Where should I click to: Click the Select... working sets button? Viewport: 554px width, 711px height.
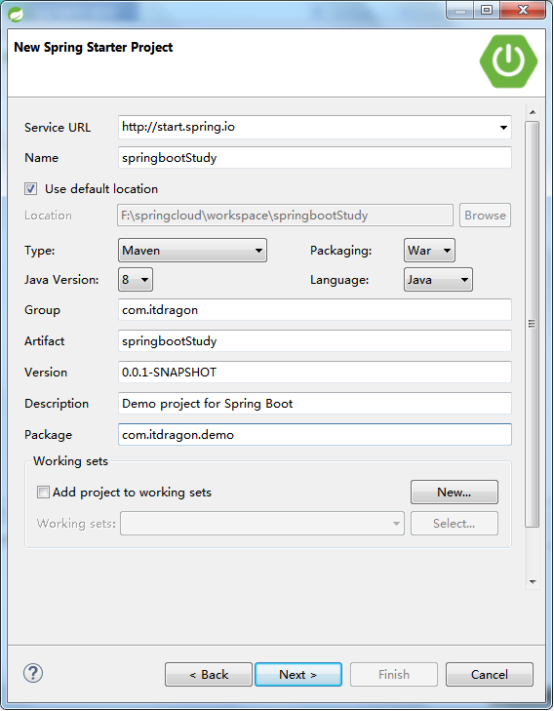(454, 523)
